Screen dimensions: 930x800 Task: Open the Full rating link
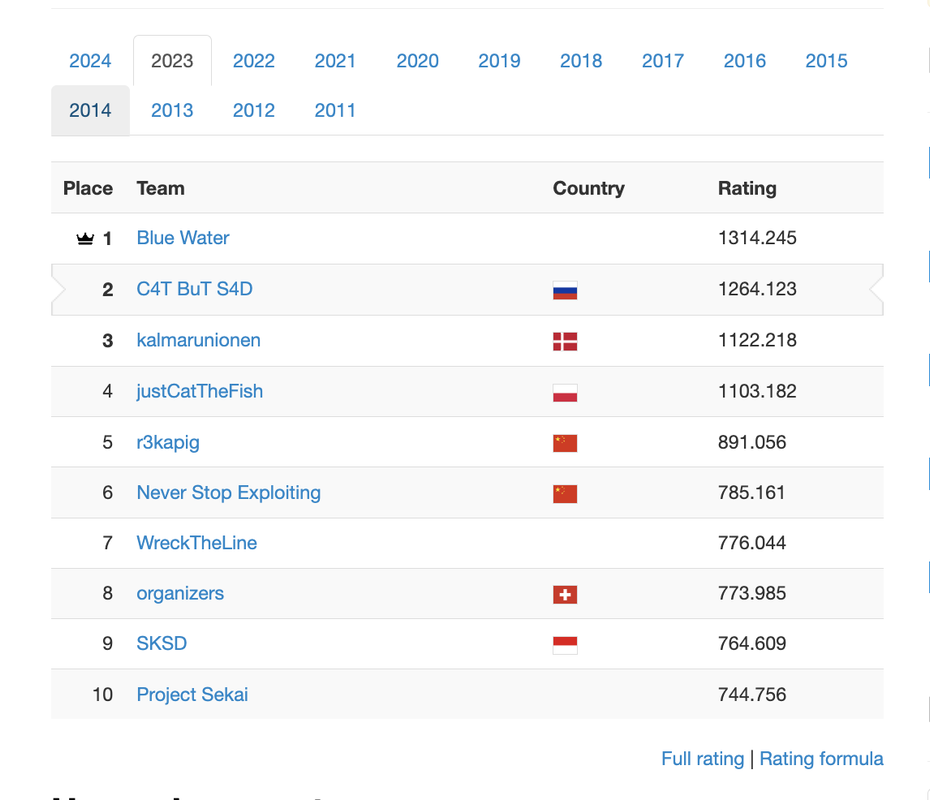point(703,758)
